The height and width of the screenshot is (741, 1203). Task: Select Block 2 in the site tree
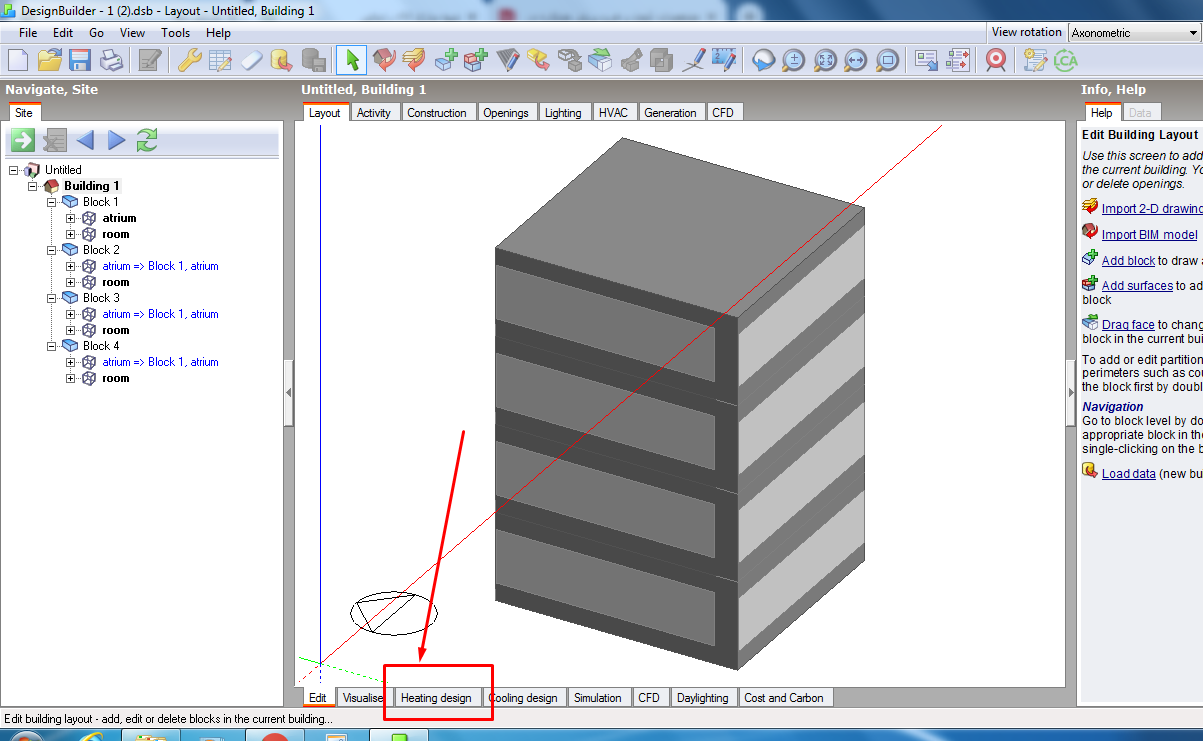pos(101,250)
